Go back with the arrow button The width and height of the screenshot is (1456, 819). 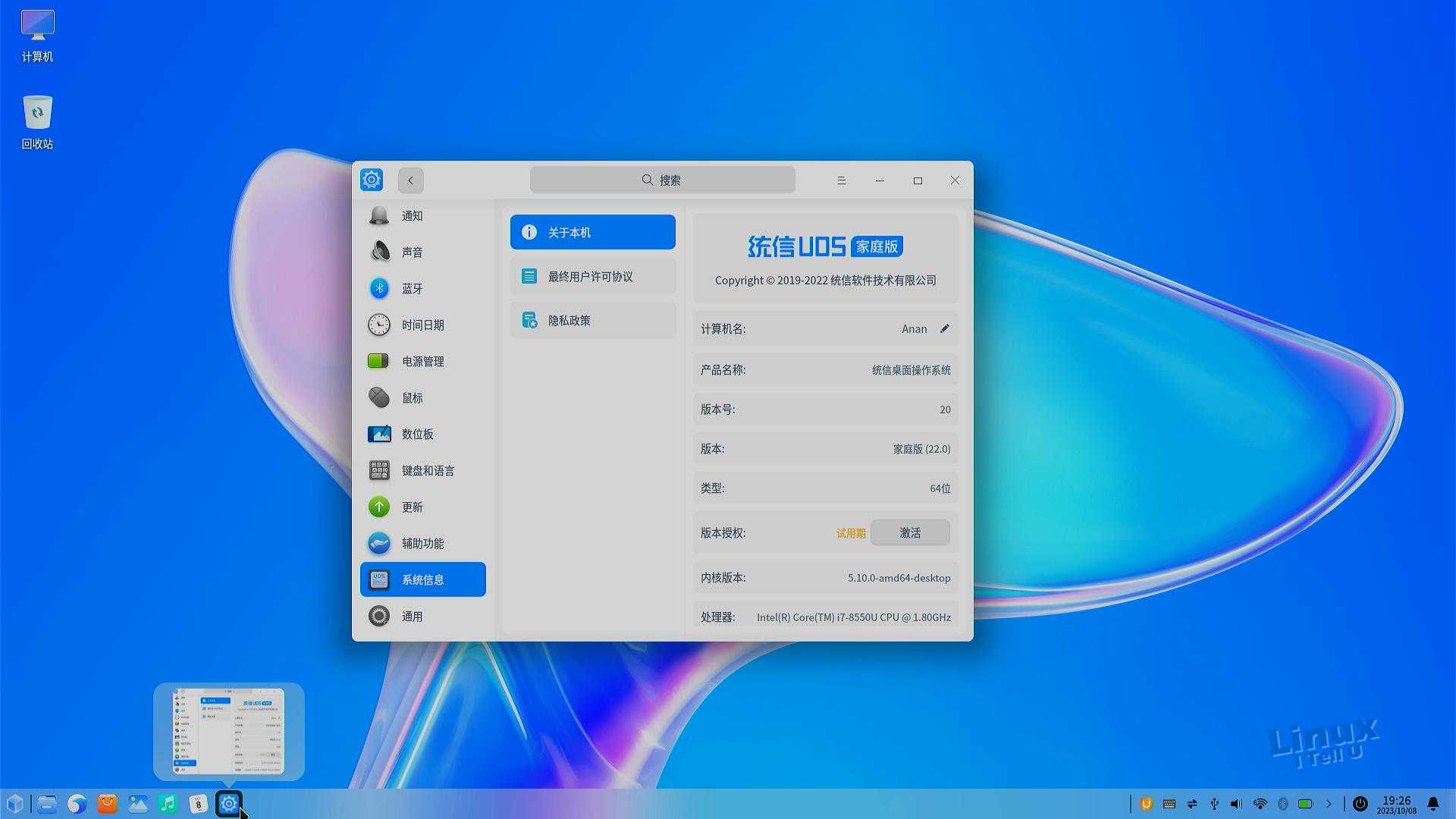point(410,180)
